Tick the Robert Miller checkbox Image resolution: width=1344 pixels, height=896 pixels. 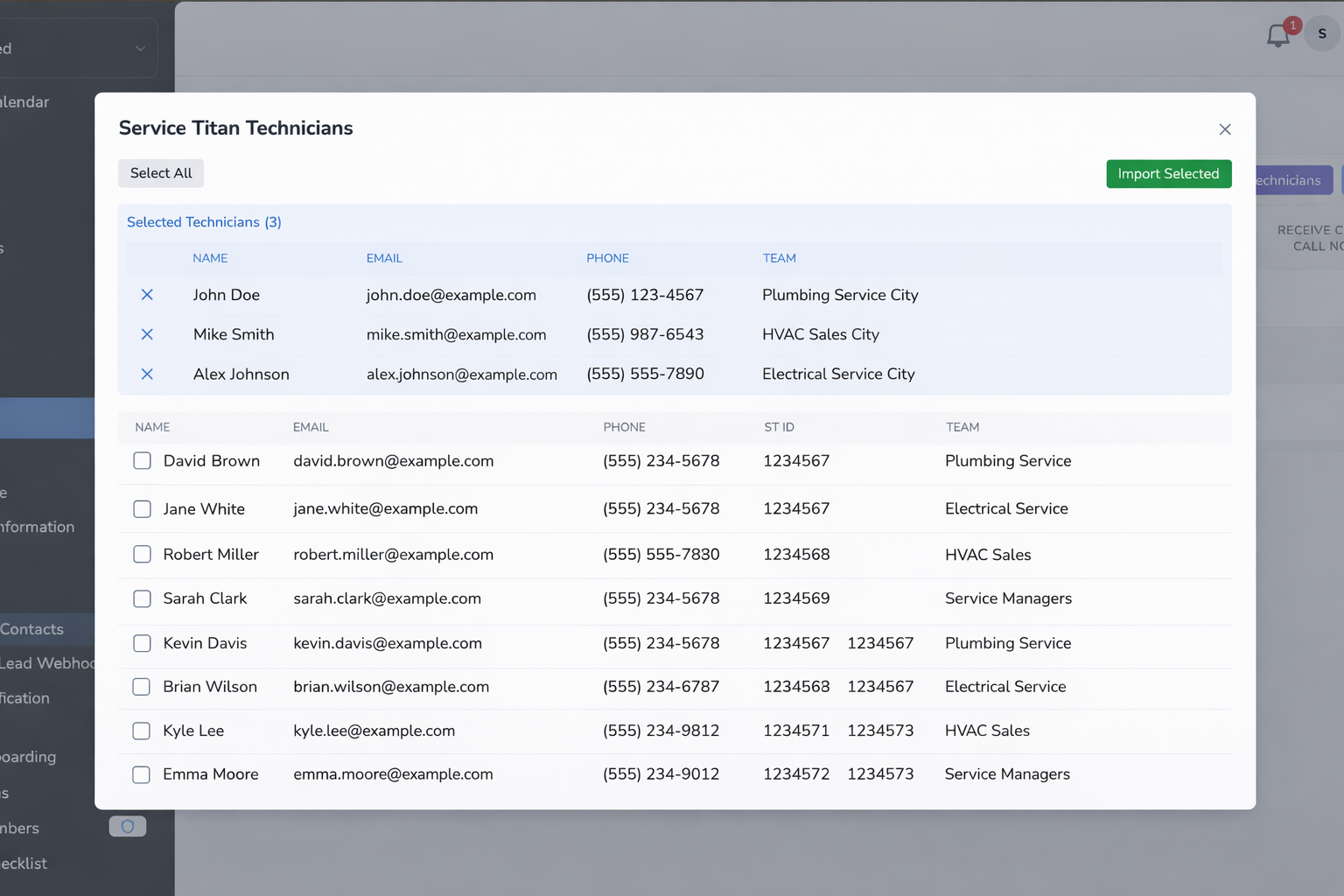tap(142, 555)
